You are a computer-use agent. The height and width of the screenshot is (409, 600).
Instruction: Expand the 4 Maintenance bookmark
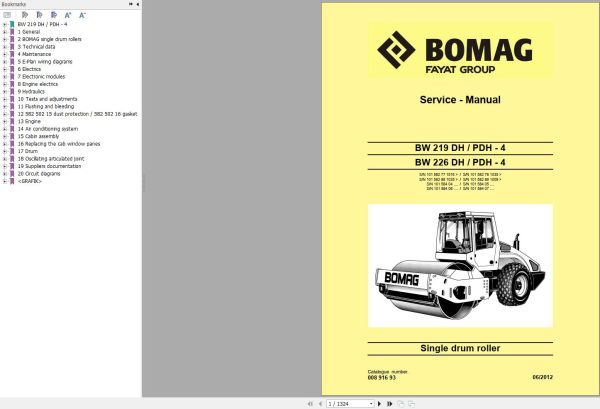point(5,54)
